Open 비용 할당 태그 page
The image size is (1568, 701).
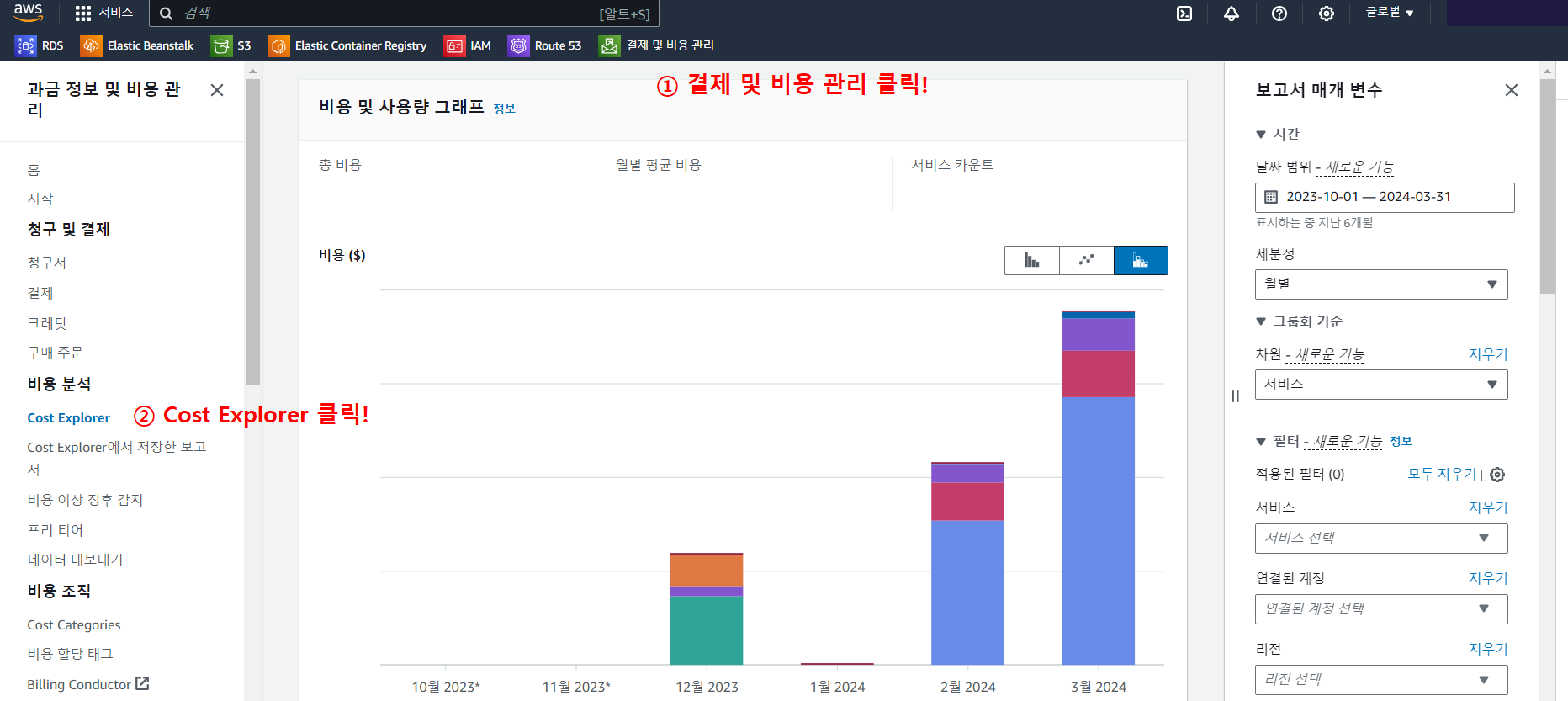click(x=71, y=654)
